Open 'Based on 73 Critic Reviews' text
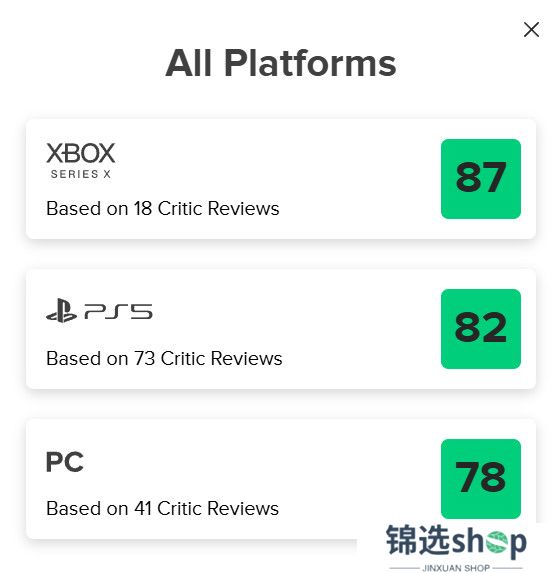The image size is (557, 573). [x=164, y=358]
